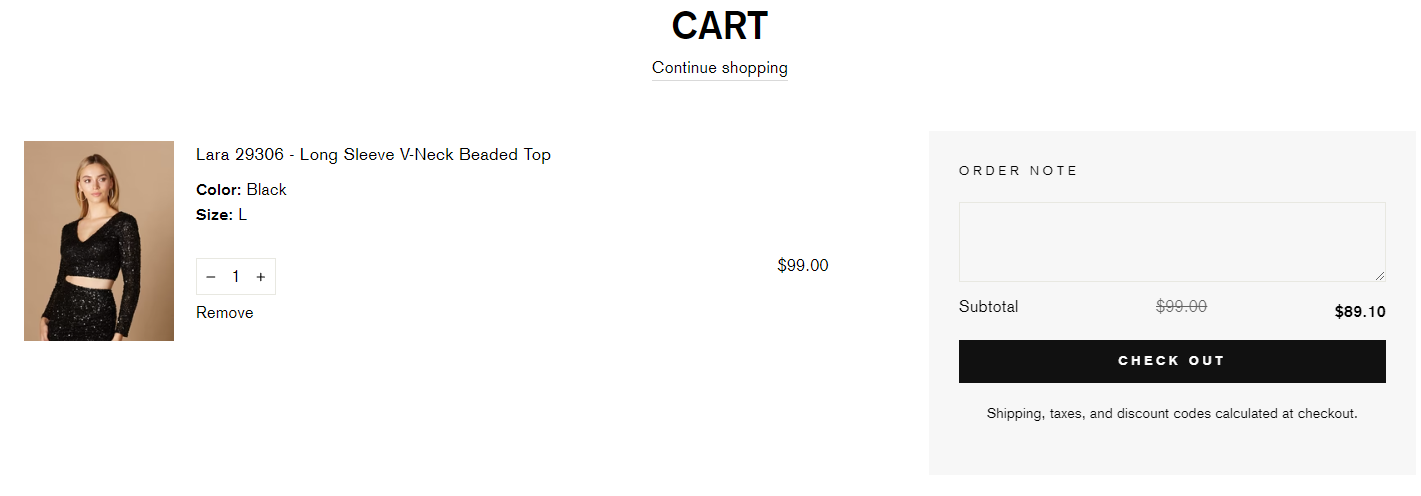Click the bold Color label

pos(219,190)
